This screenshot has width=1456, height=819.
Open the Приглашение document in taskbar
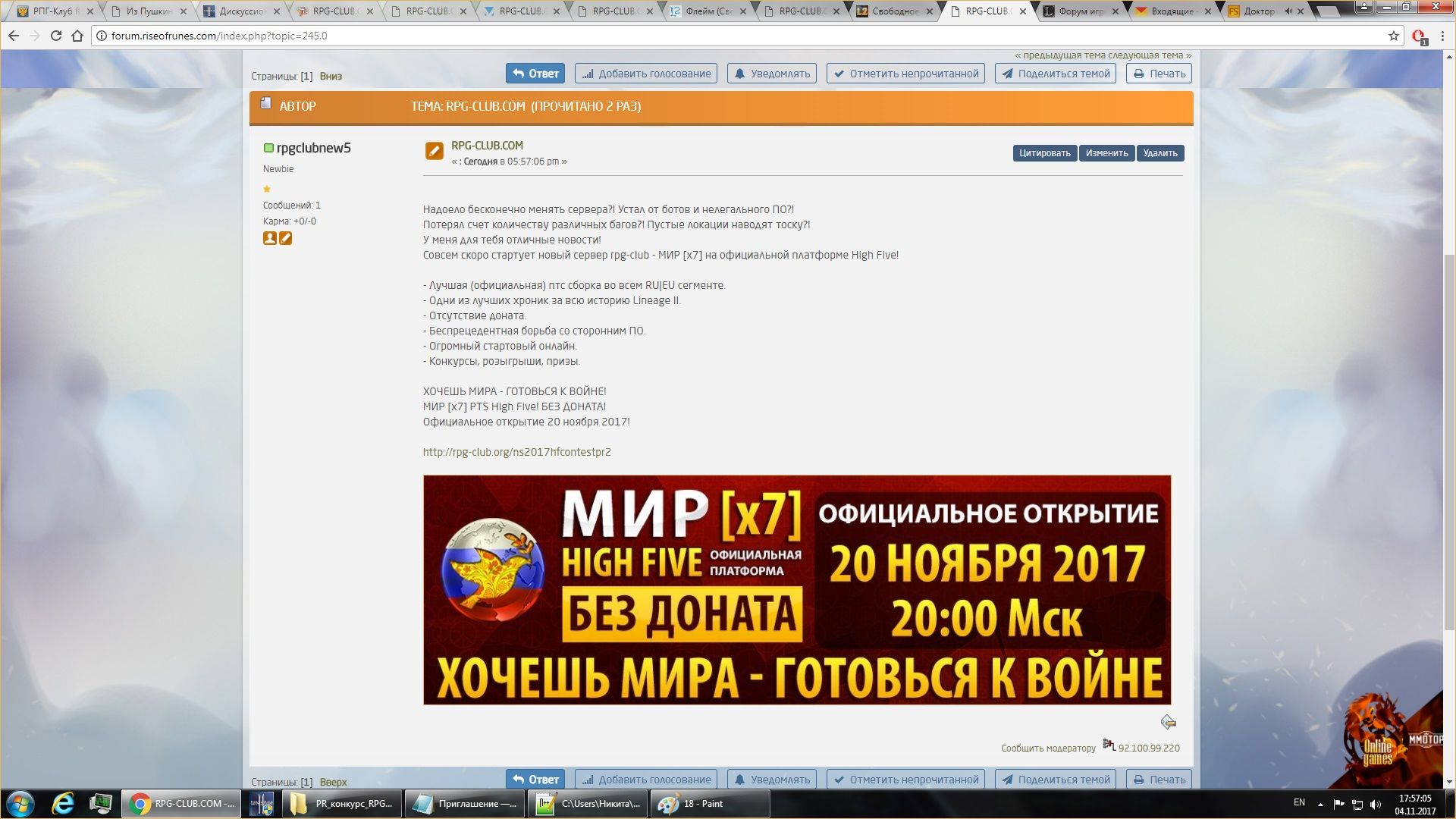click(x=464, y=804)
